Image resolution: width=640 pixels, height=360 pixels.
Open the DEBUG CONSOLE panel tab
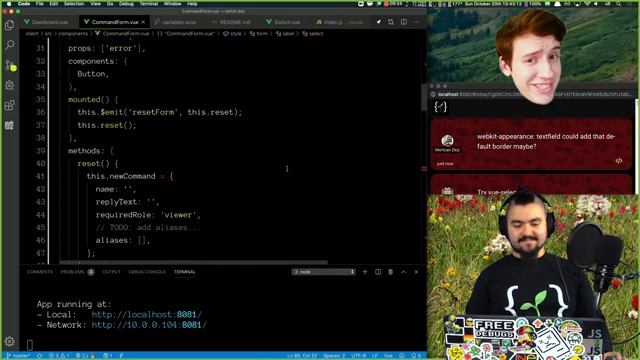tap(147, 272)
